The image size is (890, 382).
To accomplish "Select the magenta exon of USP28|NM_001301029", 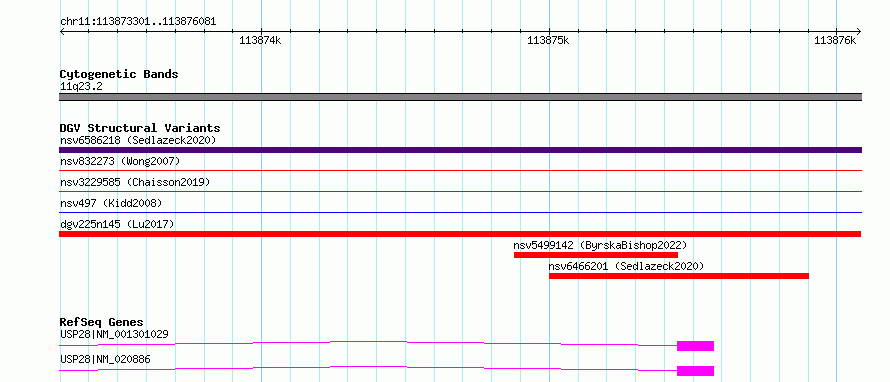I will click(695, 346).
